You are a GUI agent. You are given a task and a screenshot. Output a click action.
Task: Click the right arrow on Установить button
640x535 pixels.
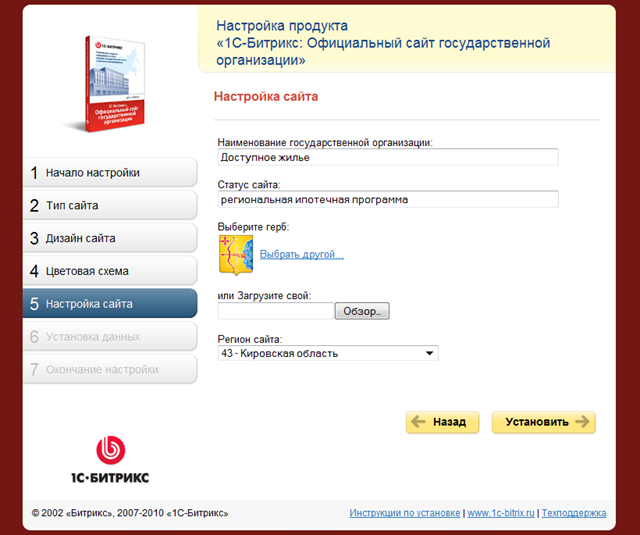pos(582,421)
